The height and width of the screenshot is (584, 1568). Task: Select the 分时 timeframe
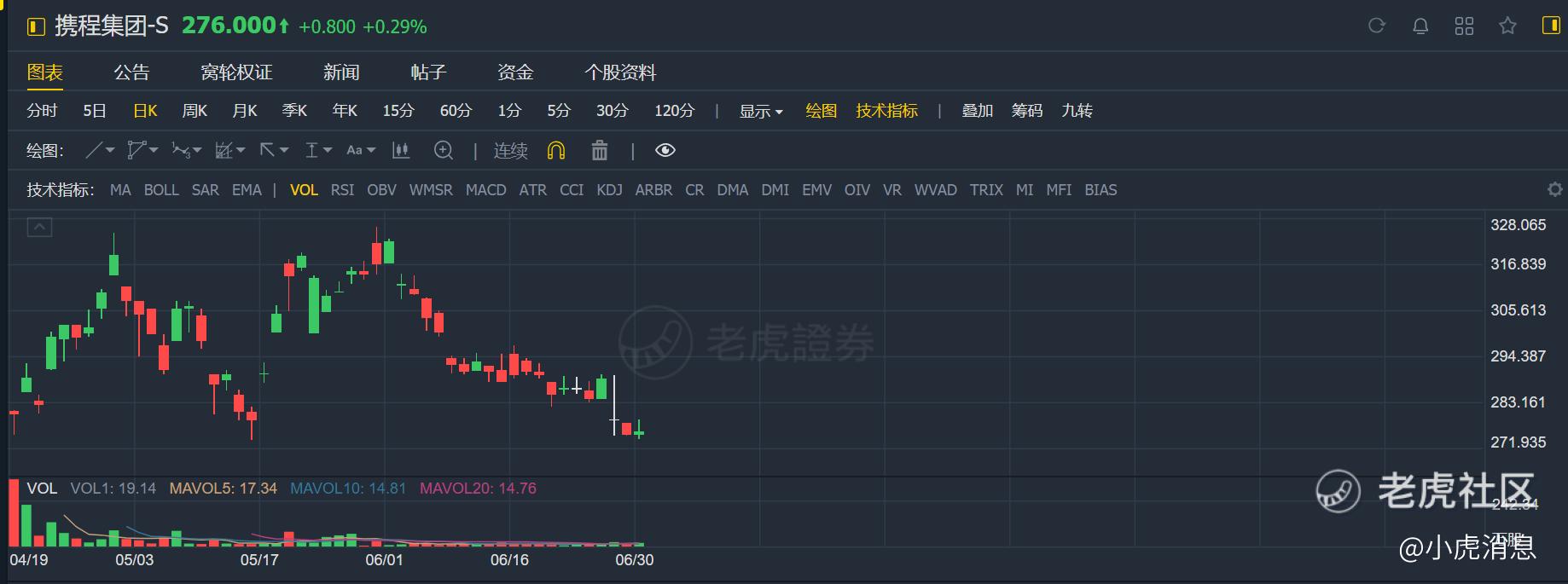(42, 111)
